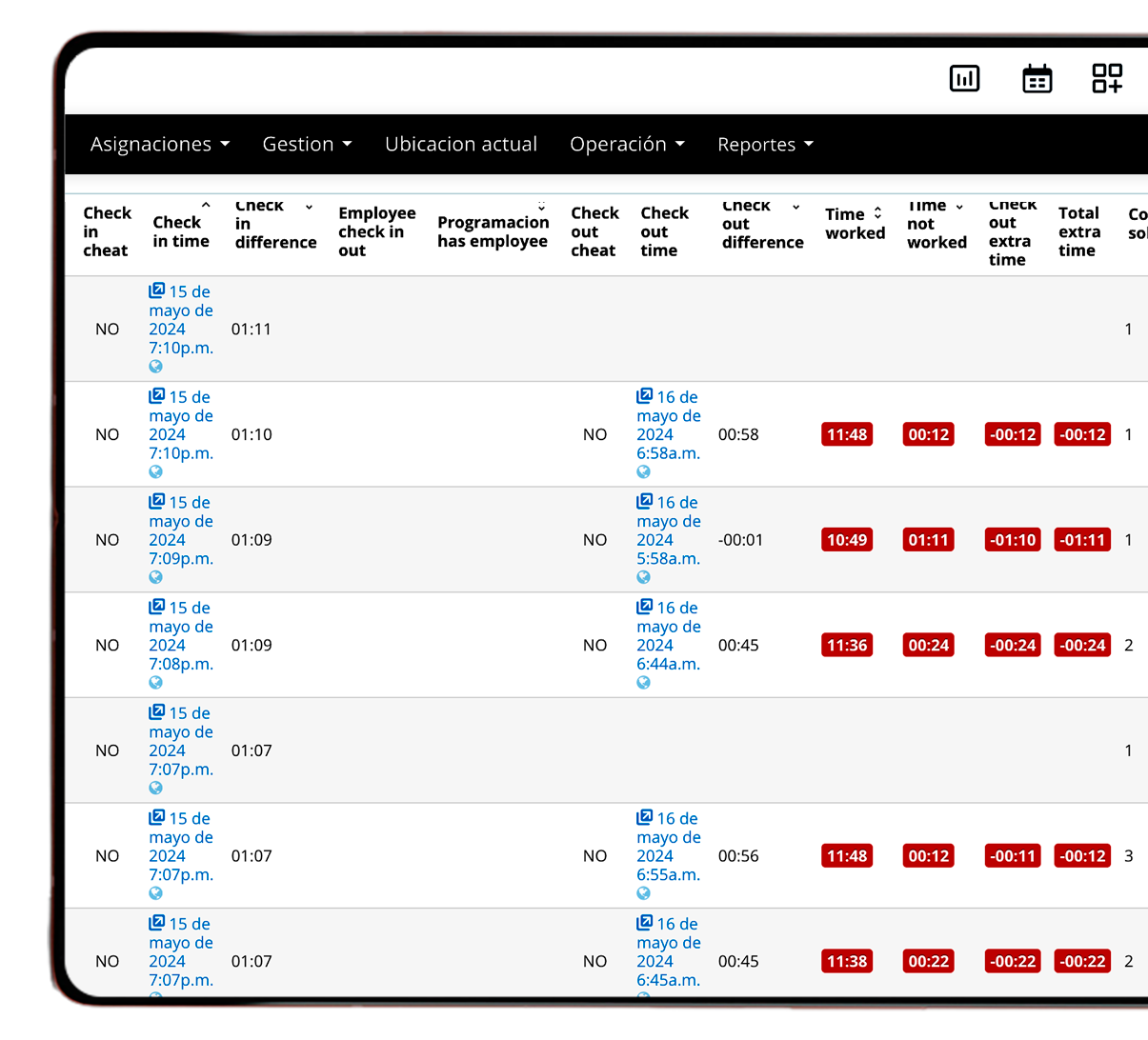Sort table by Time worked header
The image size is (1148, 1040).
(x=855, y=224)
